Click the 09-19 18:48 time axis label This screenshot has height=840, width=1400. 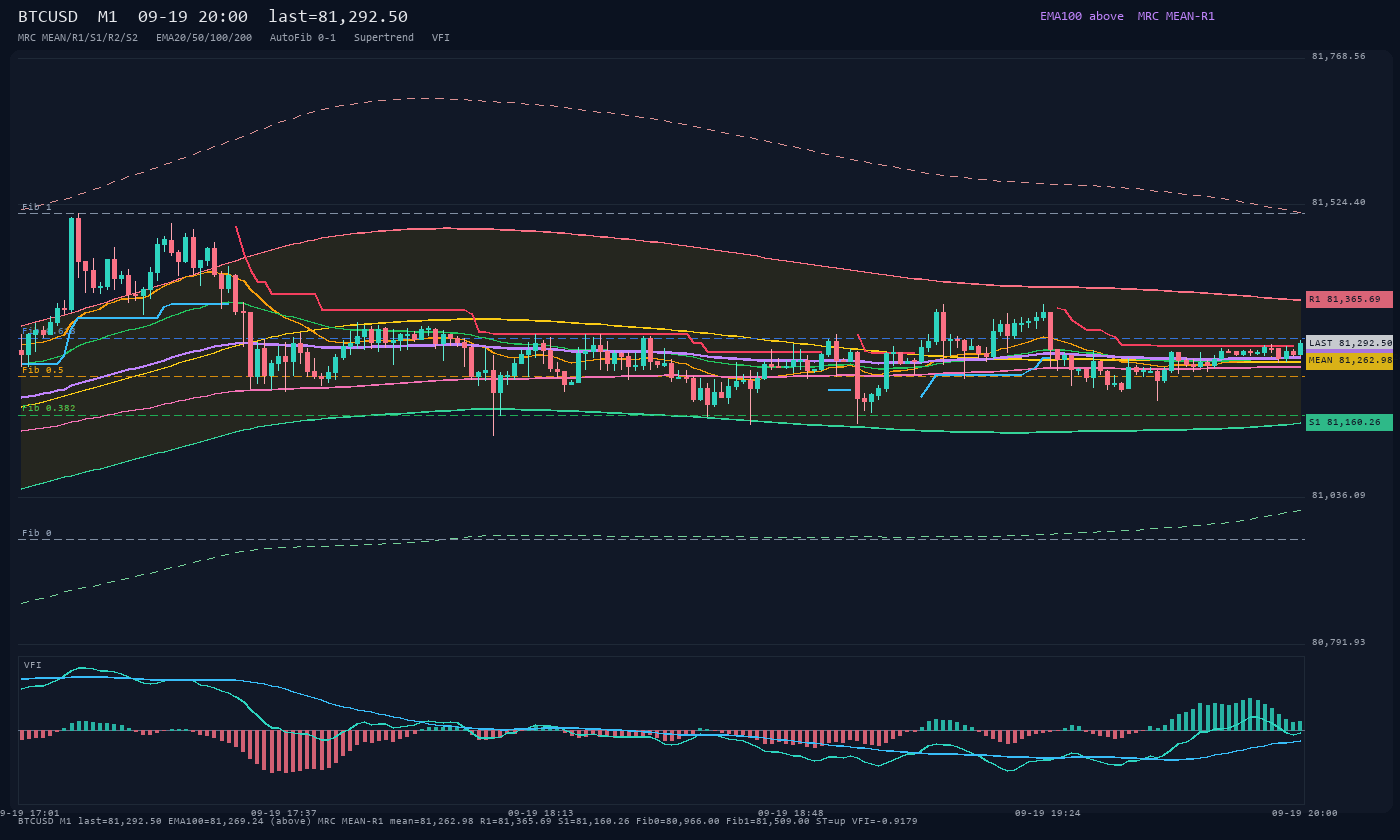791,813
